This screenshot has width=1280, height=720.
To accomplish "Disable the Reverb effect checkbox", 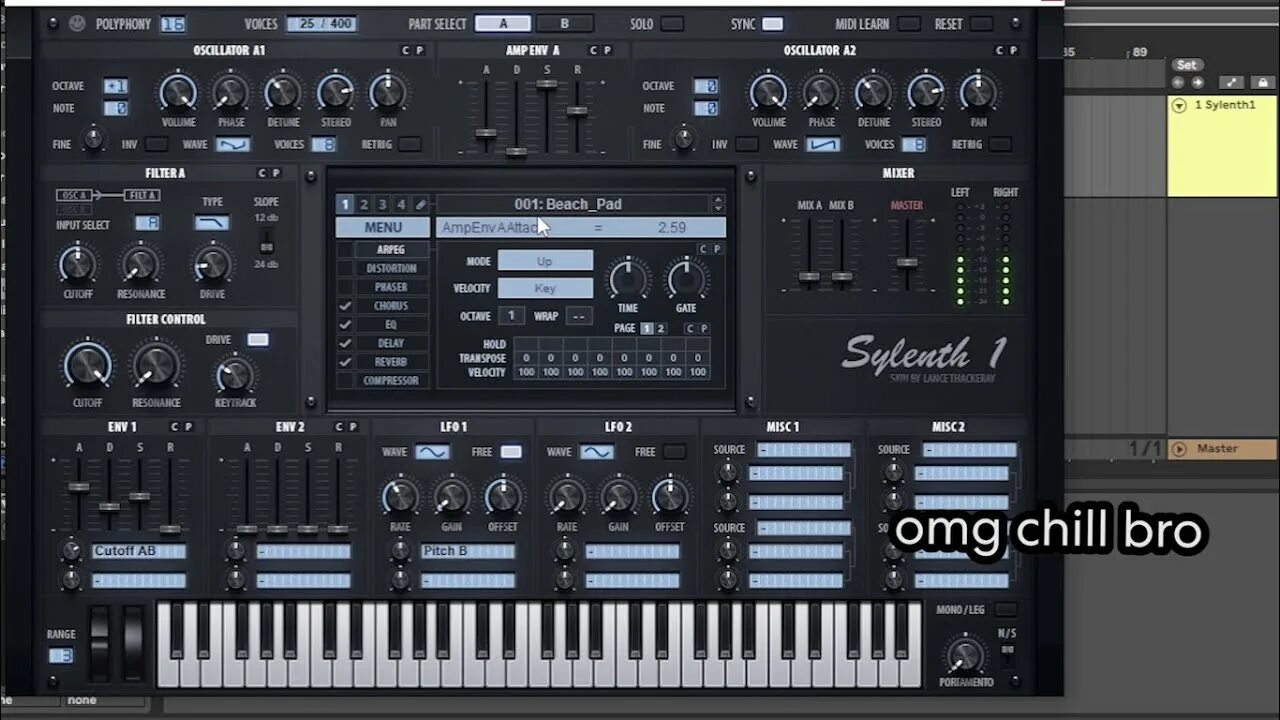I will tap(345, 362).
